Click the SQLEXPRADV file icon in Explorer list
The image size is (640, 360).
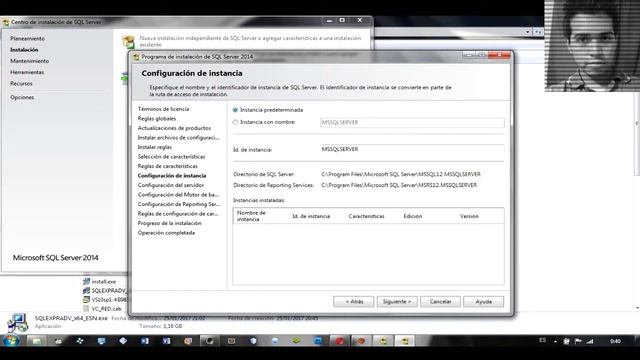(x=86, y=291)
